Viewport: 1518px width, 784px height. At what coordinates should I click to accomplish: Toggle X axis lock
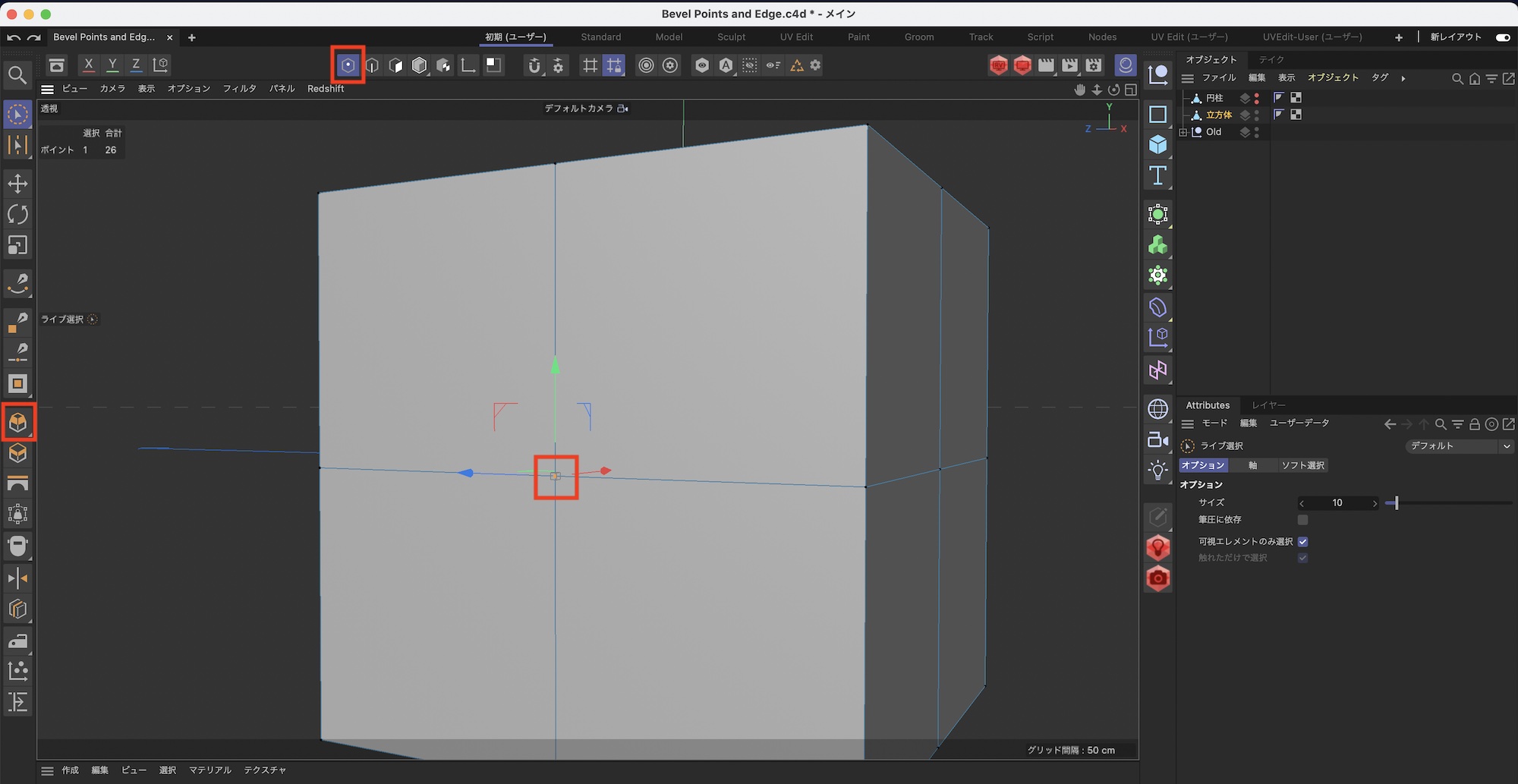pos(89,65)
